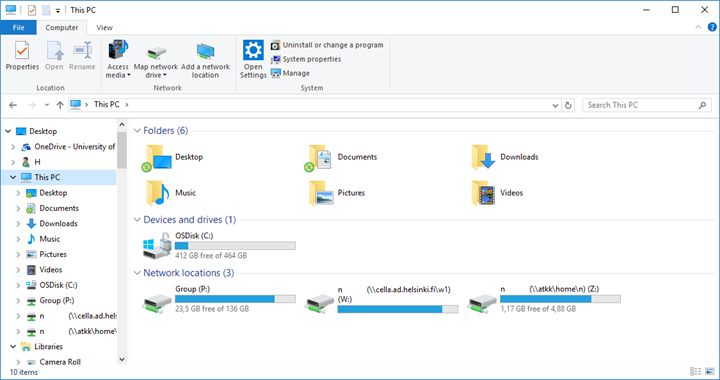Select Group (P:) in the navigation tree
720x380 pixels.
coord(51,301)
